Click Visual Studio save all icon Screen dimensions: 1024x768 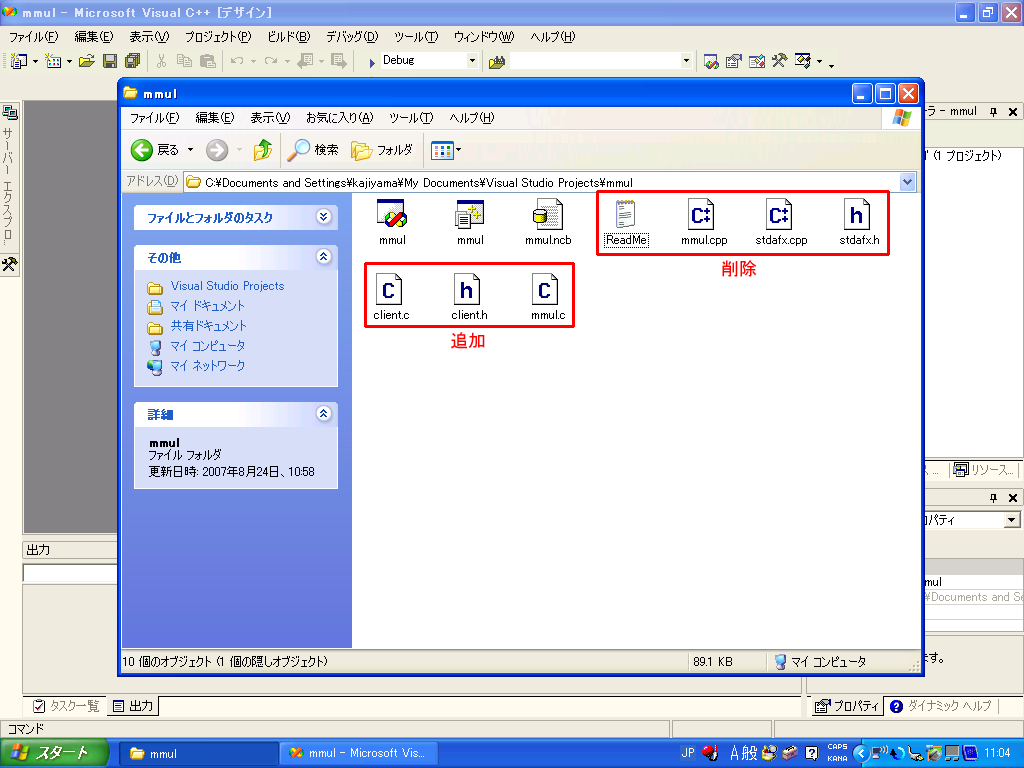(133, 61)
